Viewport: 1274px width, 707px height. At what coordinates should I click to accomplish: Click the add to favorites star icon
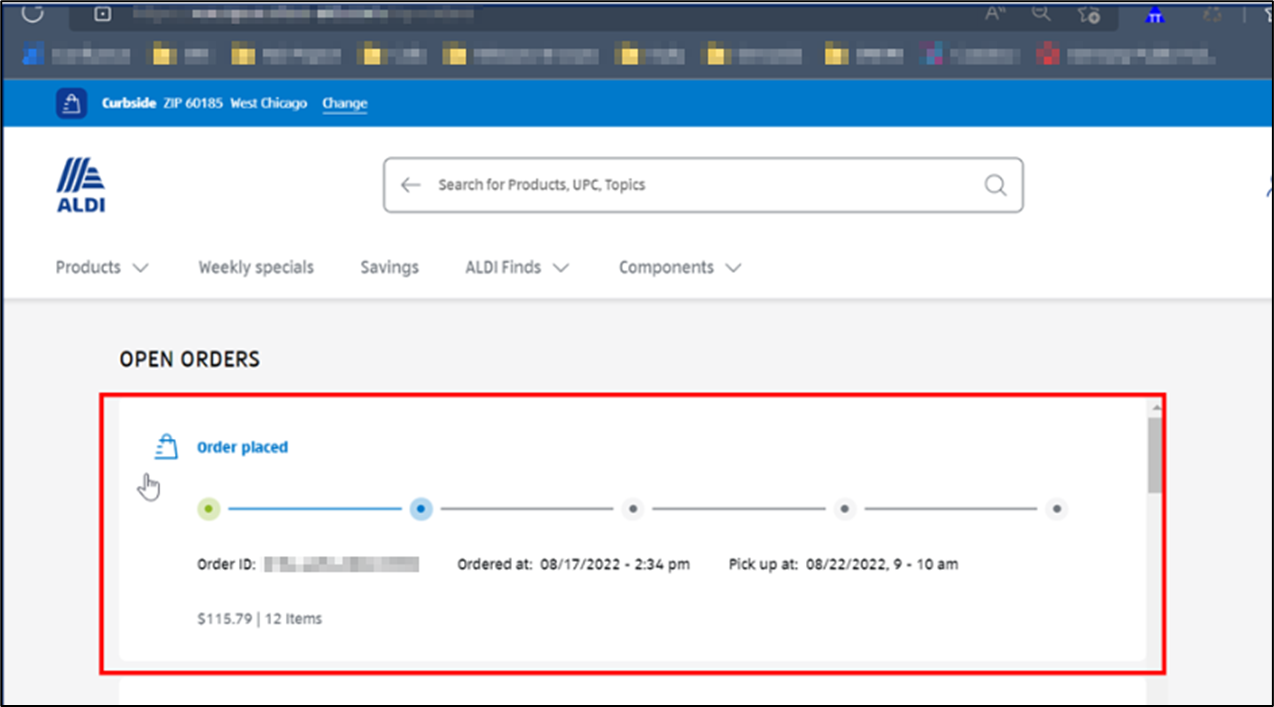tap(1090, 14)
